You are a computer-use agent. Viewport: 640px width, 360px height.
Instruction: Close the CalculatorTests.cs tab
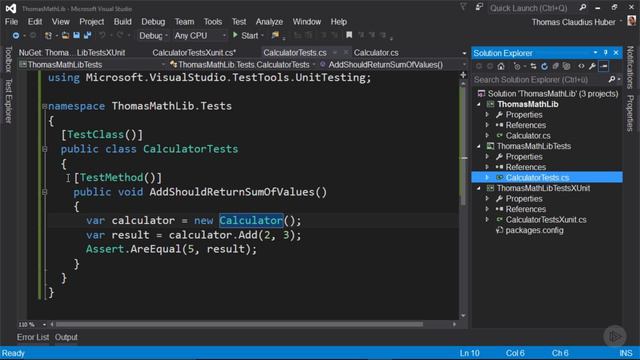pyautogui.click(x=346, y=53)
